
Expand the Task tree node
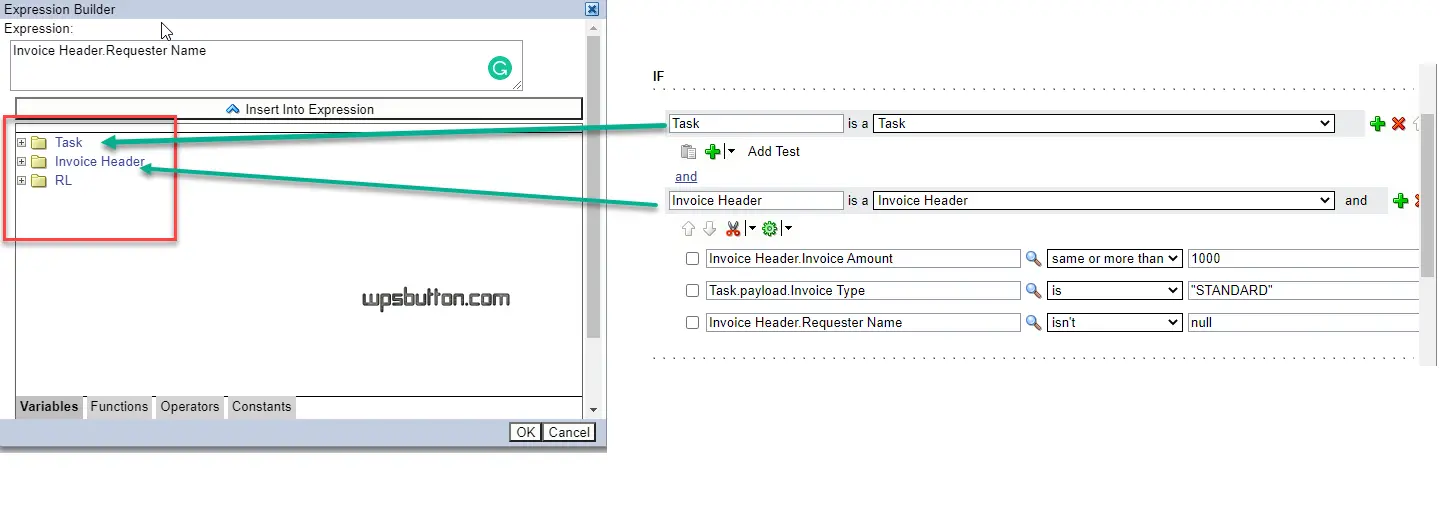click(22, 143)
